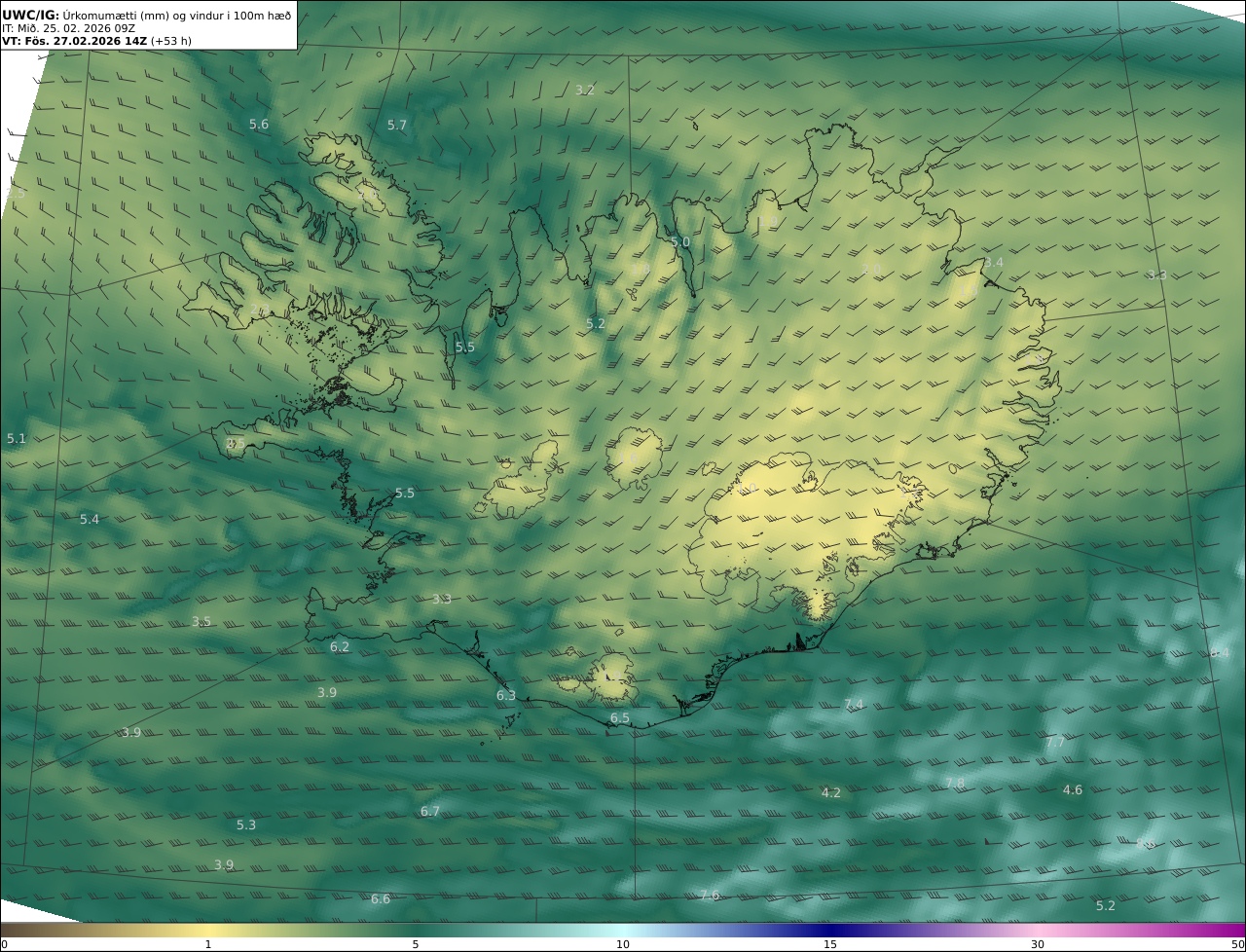Click the '0' tick on the color scale
The image size is (1246, 952).
pos(4,944)
